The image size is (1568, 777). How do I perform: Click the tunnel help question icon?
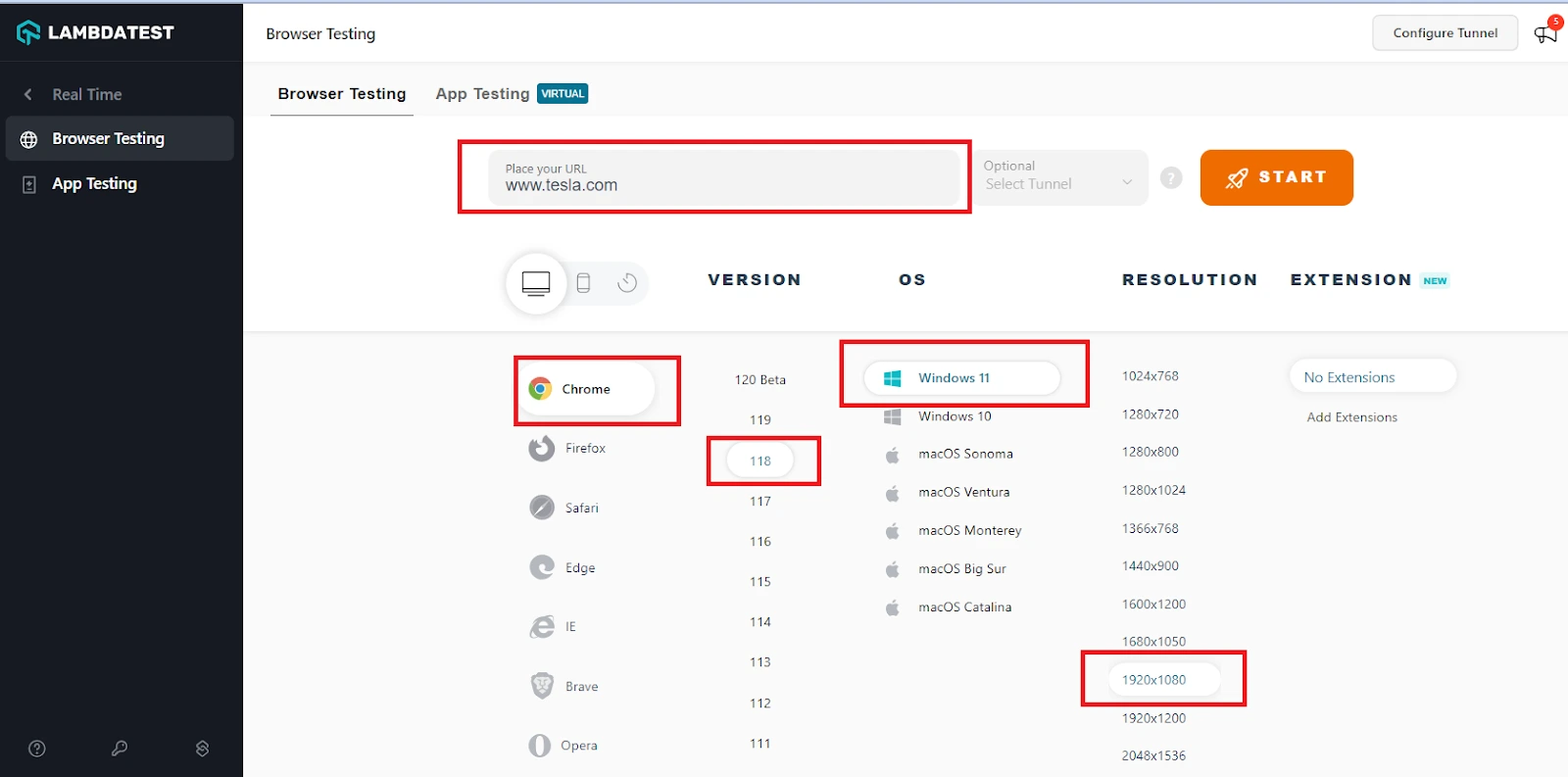[x=1171, y=177]
